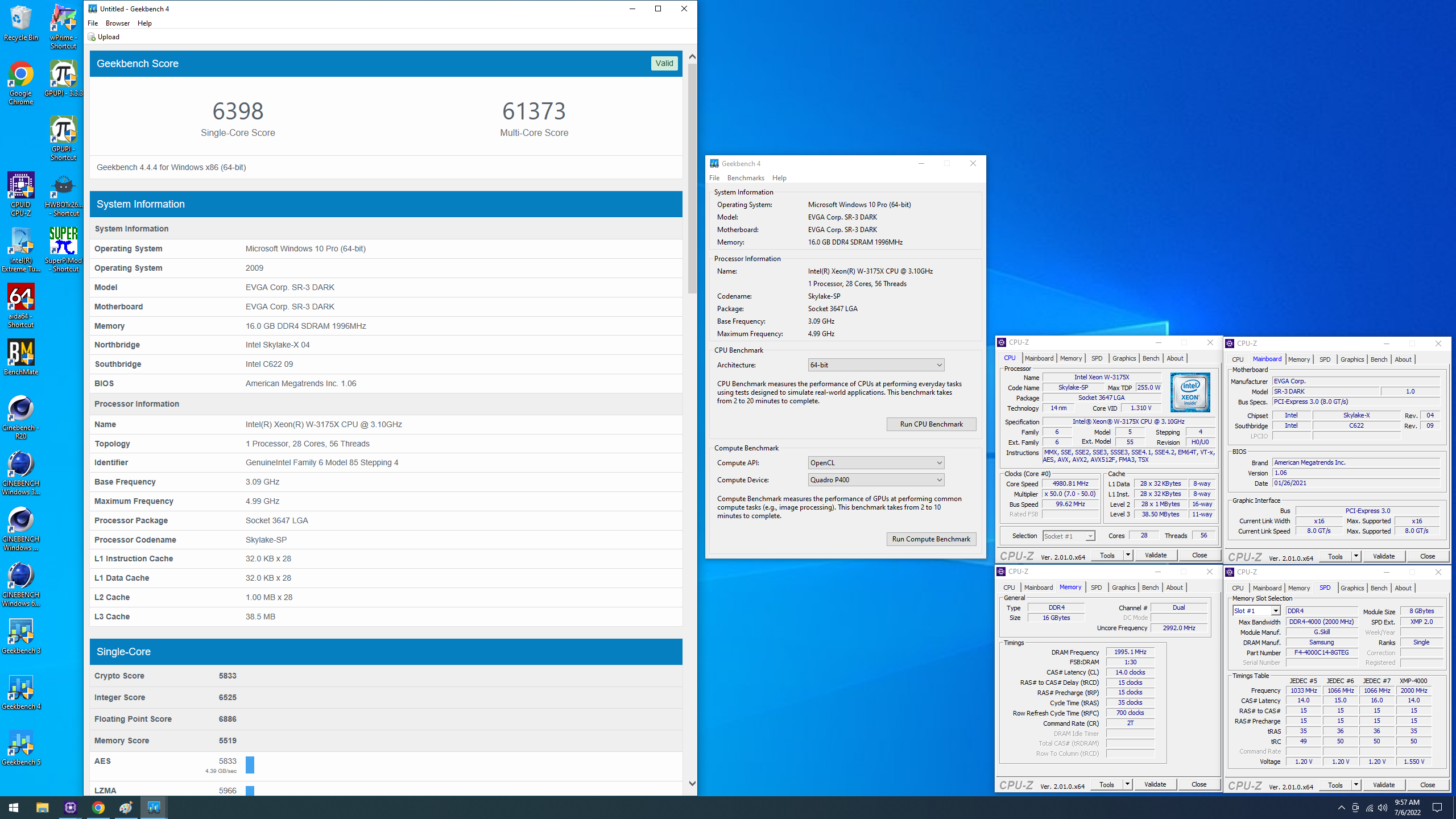Image resolution: width=1456 pixels, height=819 pixels.
Task: Open the Socket #1 selection dropdown
Action: pyautogui.click(x=1069, y=536)
